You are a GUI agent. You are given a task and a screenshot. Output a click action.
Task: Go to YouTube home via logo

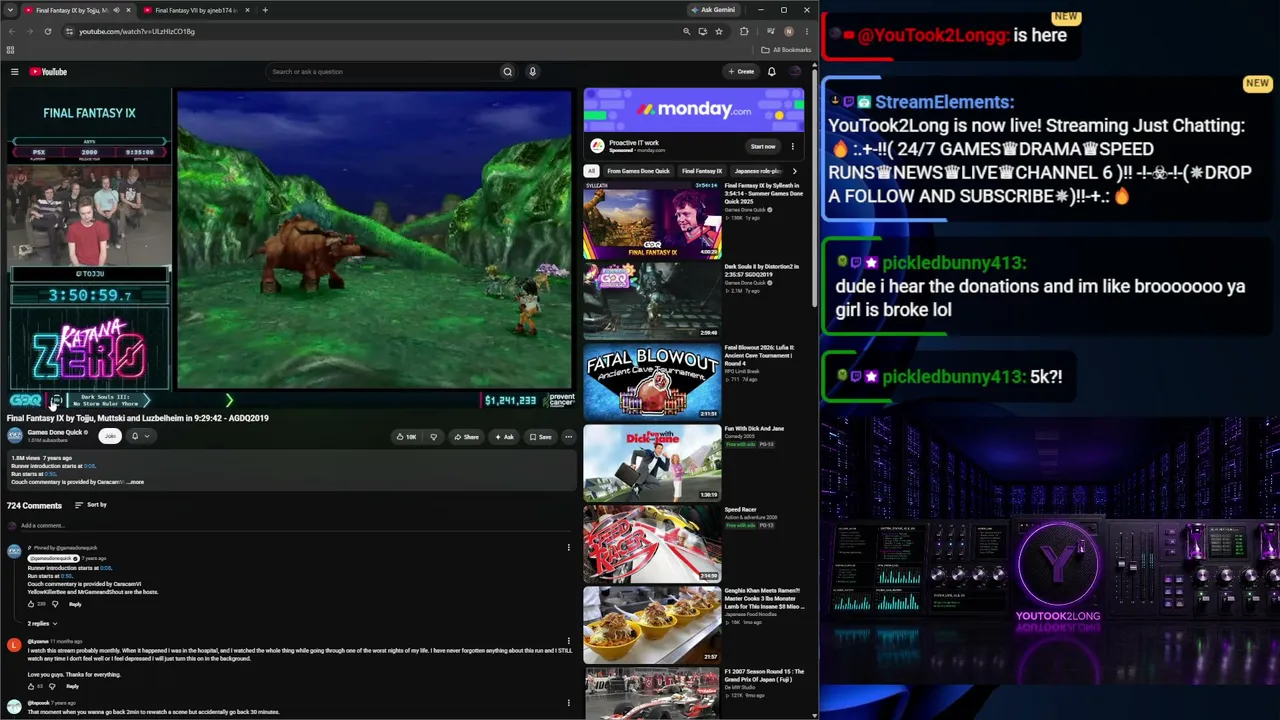click(48, 72)
